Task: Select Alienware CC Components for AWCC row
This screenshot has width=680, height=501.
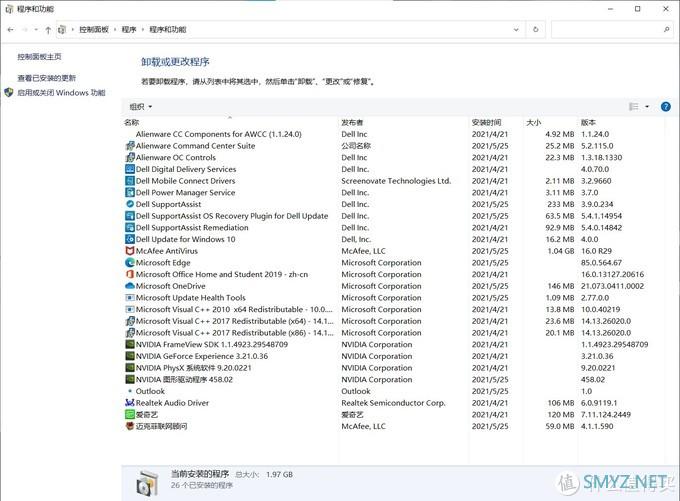Action: 393,134
